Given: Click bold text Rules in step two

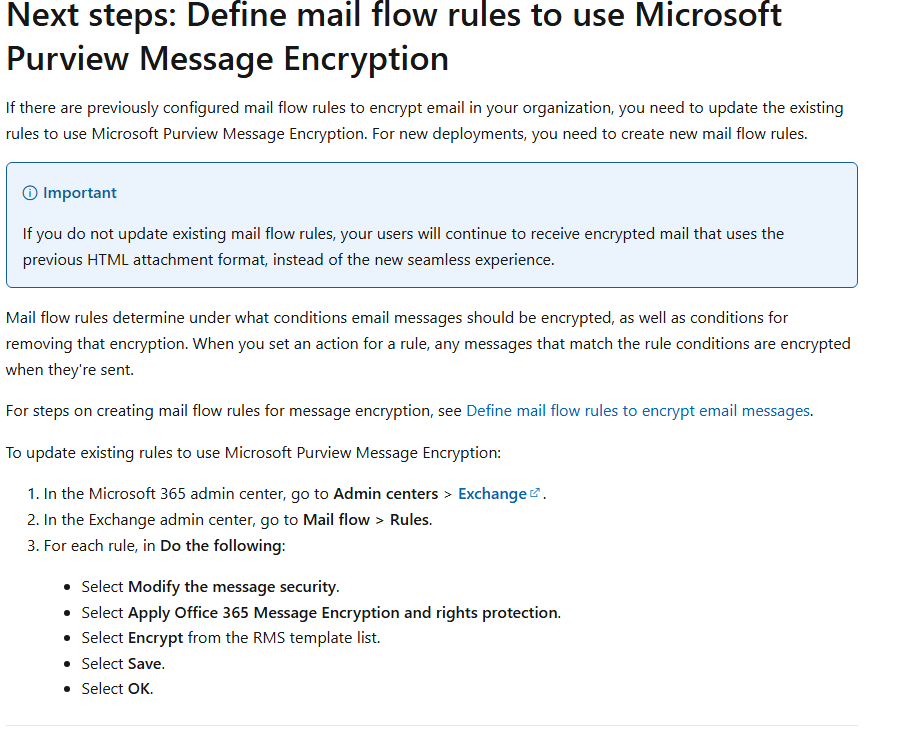Looking at the screenshot, I should point(410,520).
